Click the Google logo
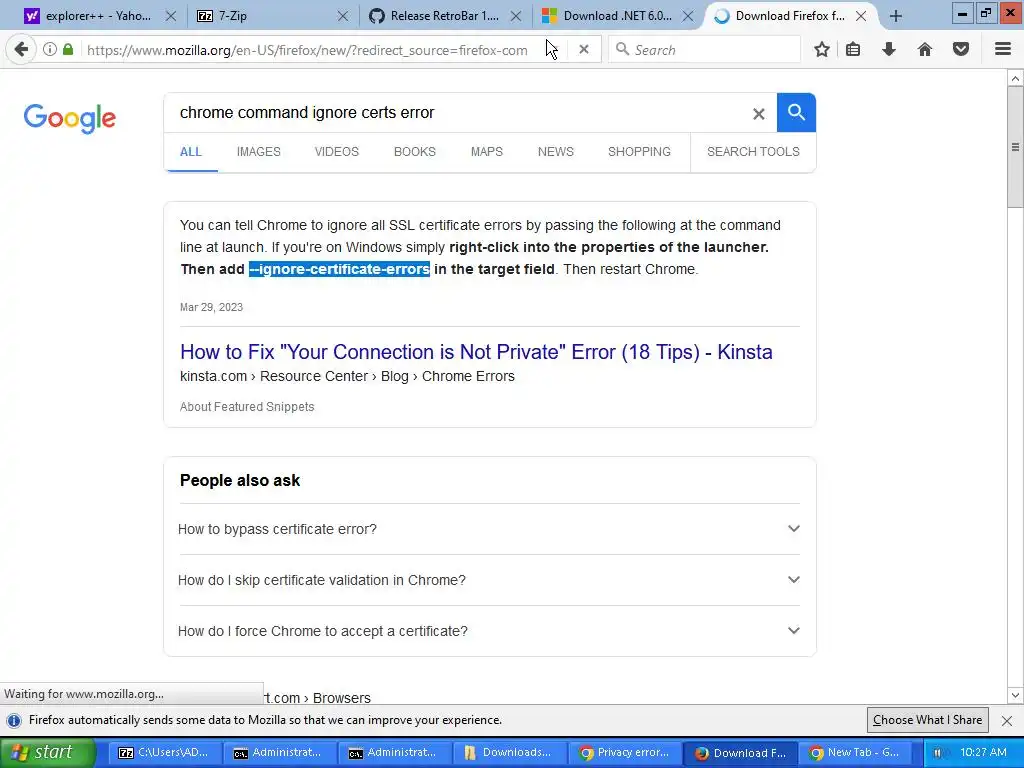This screenshot has width=1024, height=768. [x=70, y=118]
